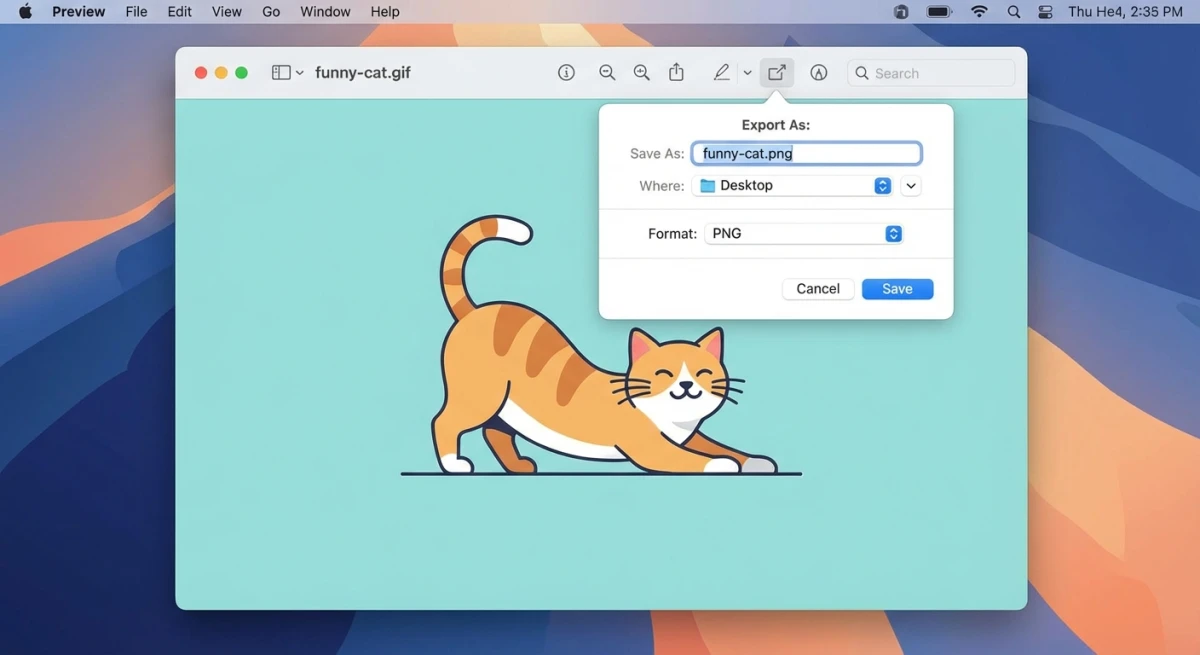
Task: Click the blue Save button
Action: [897, 289]
